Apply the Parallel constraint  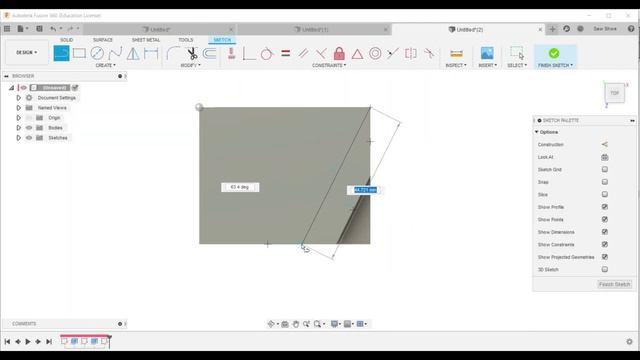click(x=303, y=53)
